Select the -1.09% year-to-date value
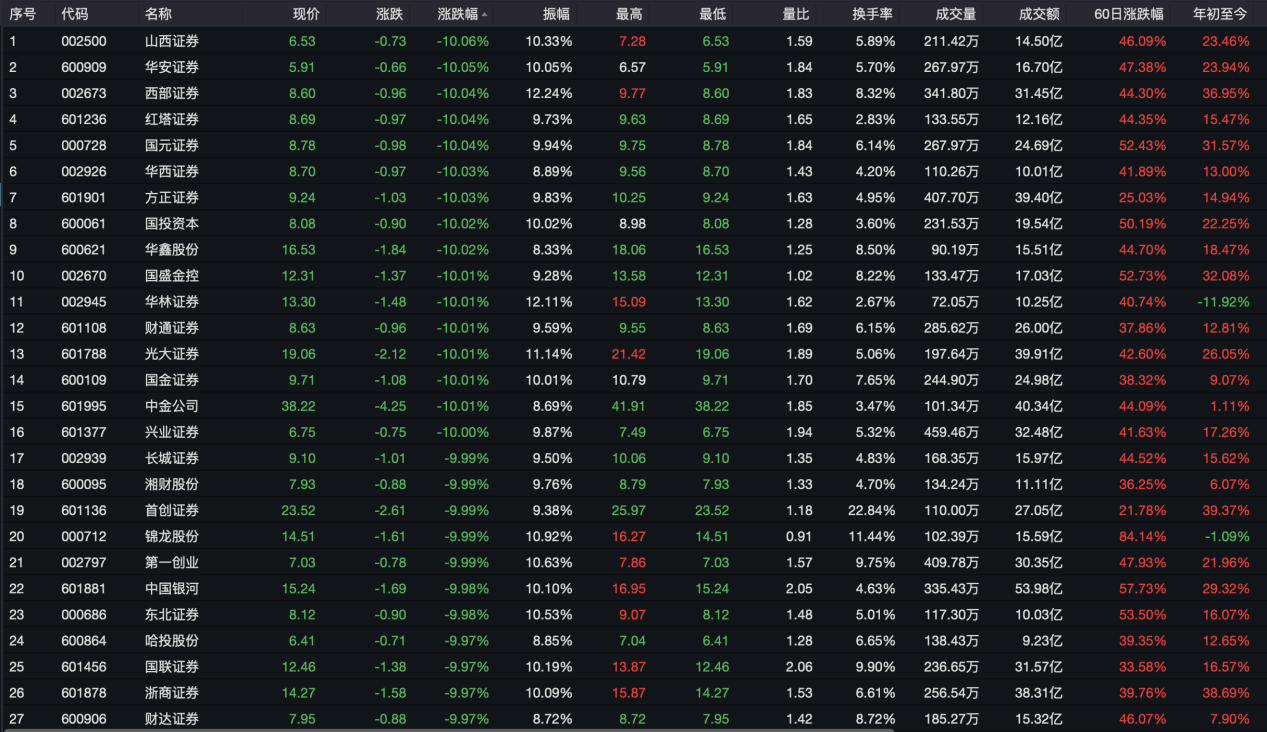Screen dimensions: 1267x732 click(x=1227, y=535)
